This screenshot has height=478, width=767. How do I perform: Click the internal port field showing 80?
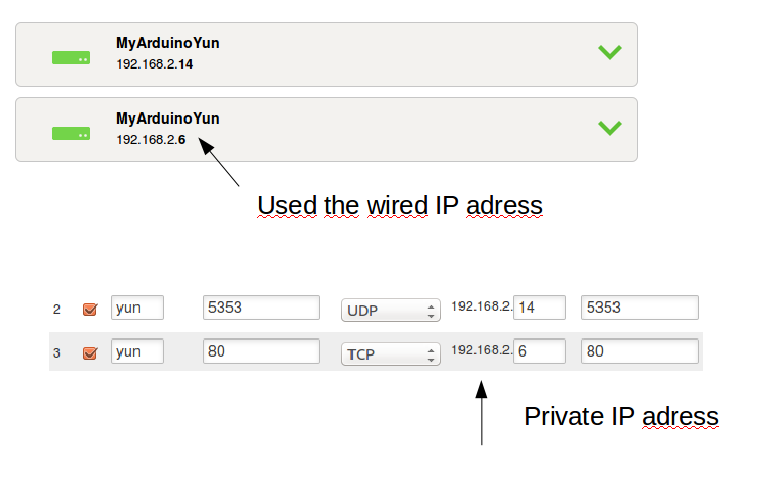click(x=639, y=352)
